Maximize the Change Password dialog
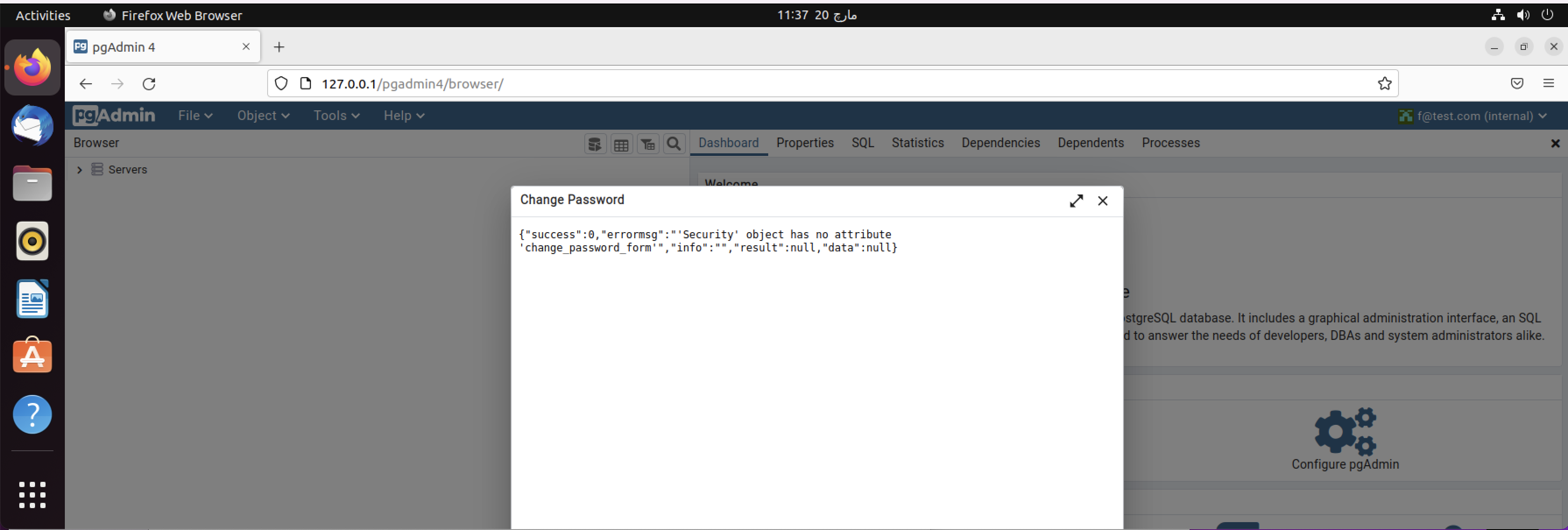The height and width of the screenshot is (530, 1568). [1076, 201]
